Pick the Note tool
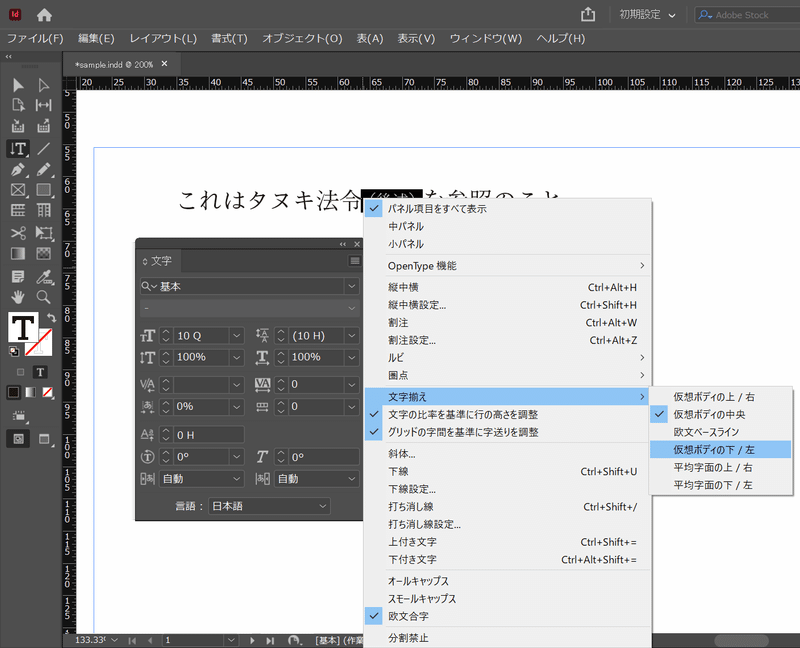This screenshot has width=800, height=648. click(18, 277)
